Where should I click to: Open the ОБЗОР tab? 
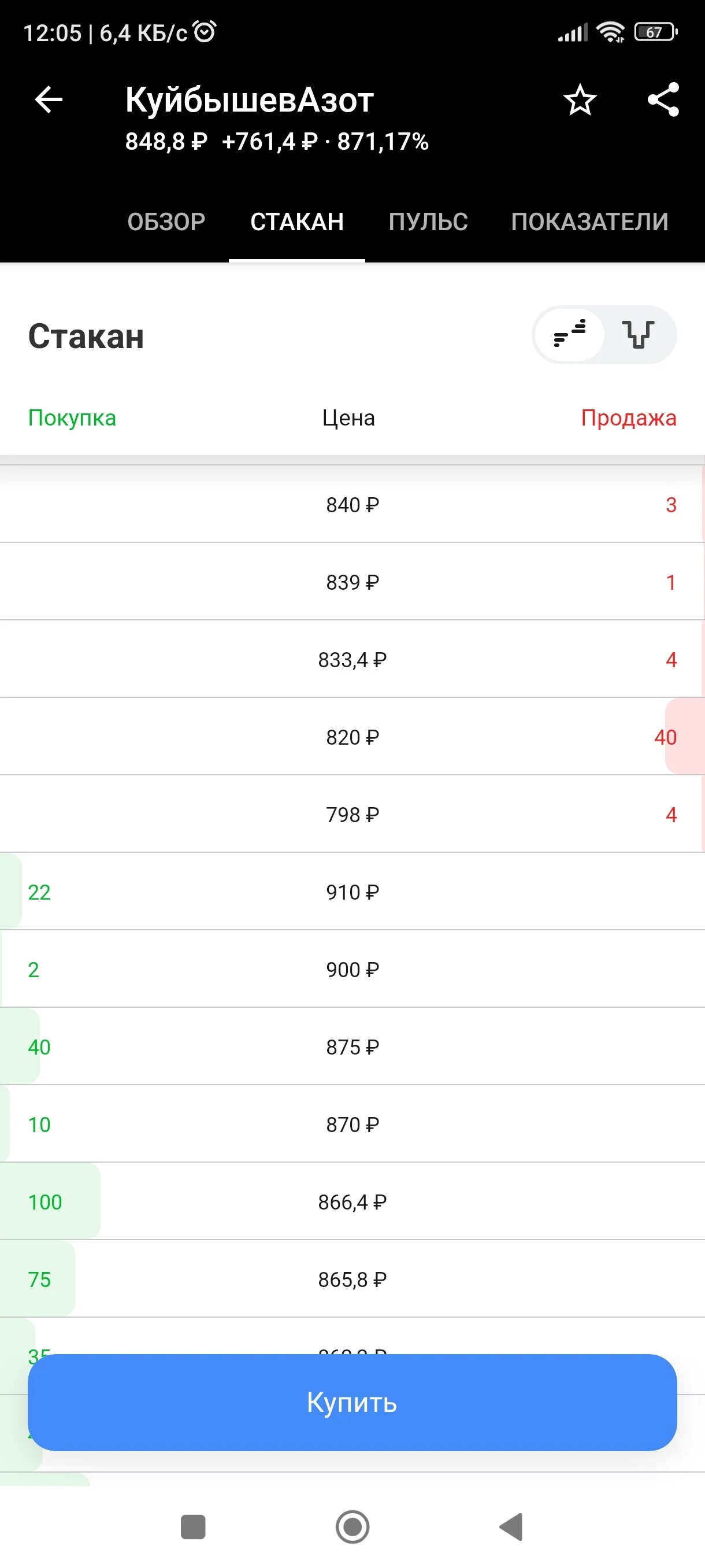click(166, 221)
